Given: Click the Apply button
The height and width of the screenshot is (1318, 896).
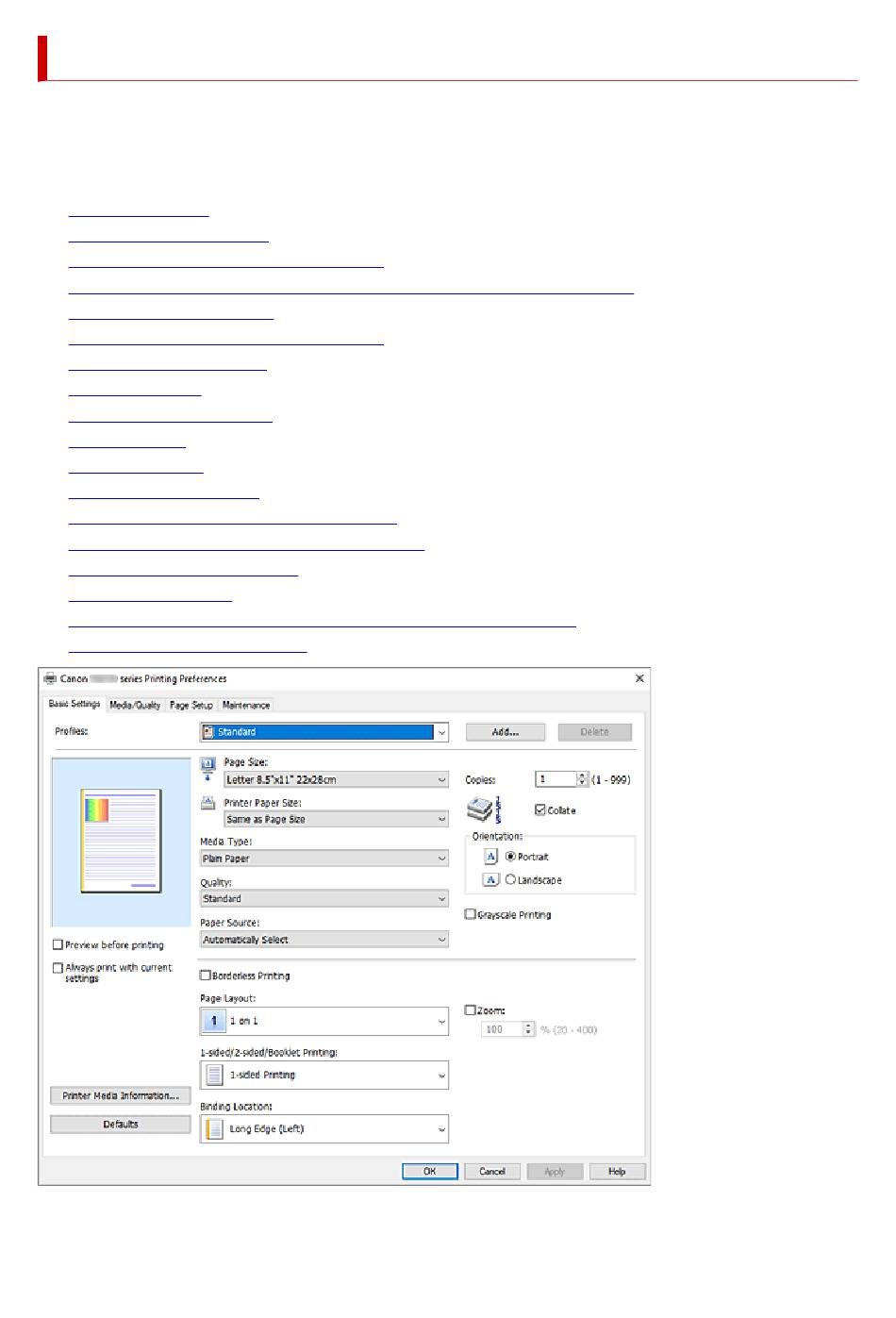Looking at the screenshot, I should (x=555, y=1171).
